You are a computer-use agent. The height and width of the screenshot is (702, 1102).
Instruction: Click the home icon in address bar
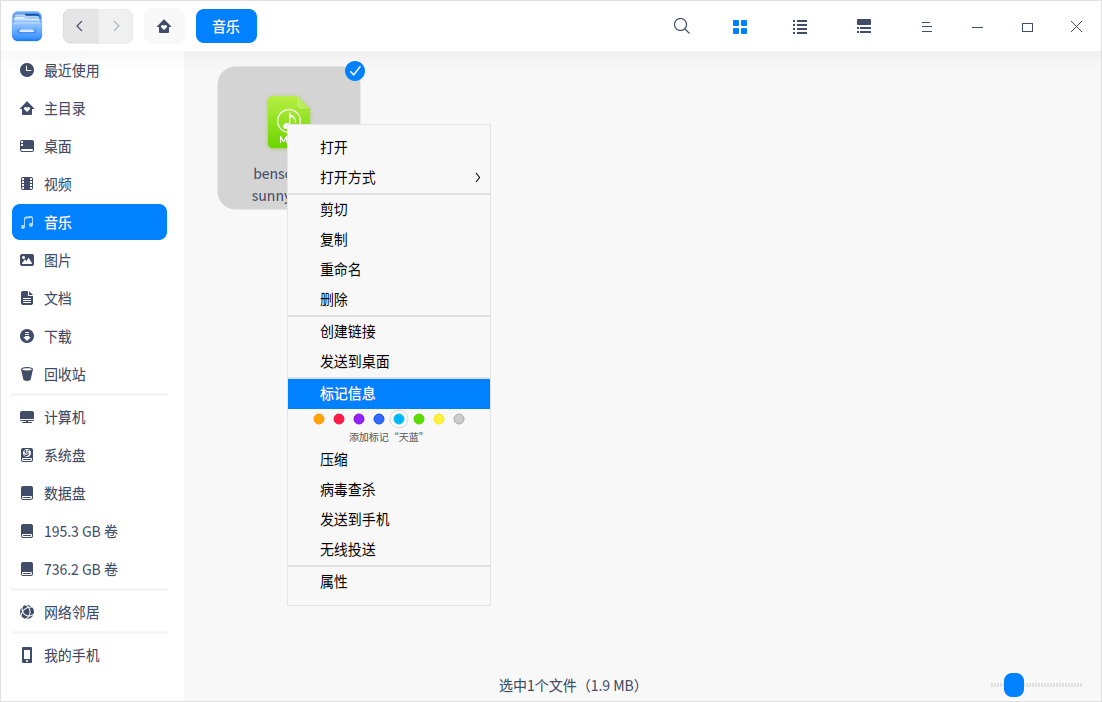click(x=164, y=26)
